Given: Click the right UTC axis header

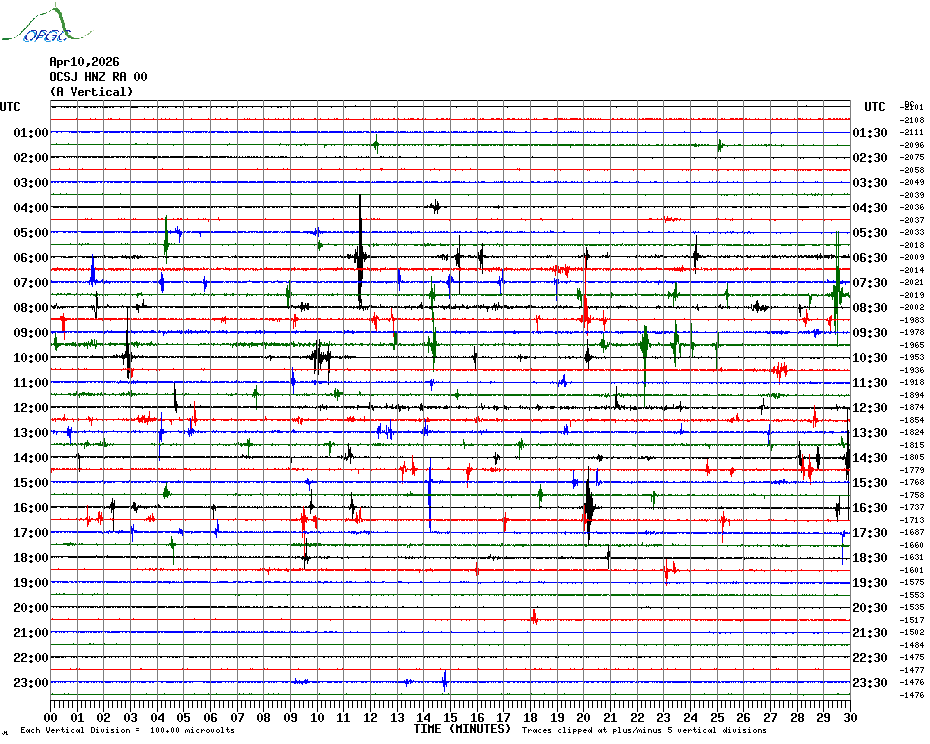Looking at the screenshot, I should [x=874, y=107].
